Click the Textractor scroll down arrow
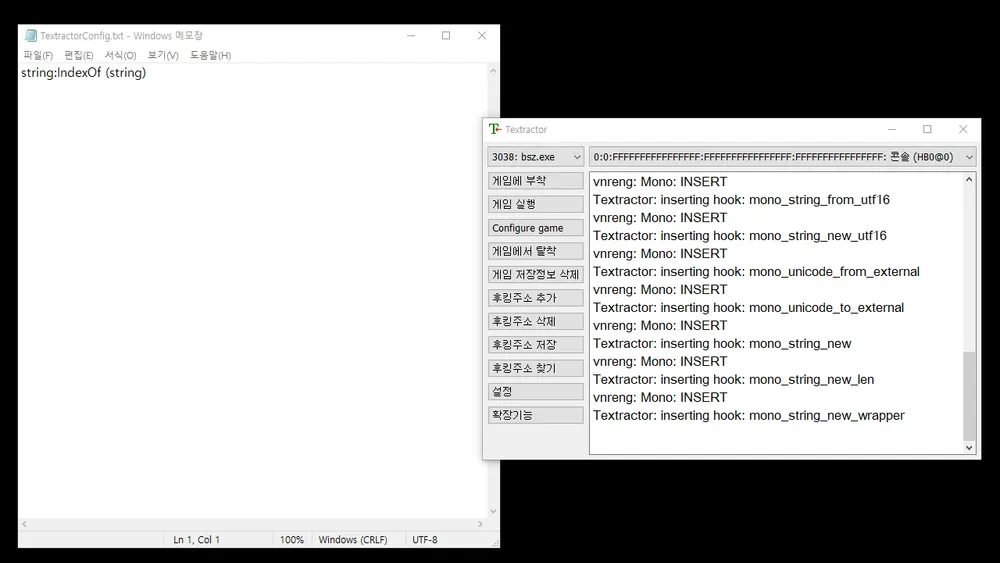Image resolution: width=1000 pixels, height=563 pixels. click(x=969, y=448)
